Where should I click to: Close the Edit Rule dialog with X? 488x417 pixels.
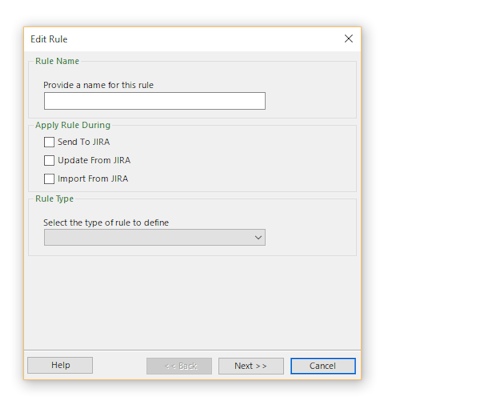coord(348,39)
